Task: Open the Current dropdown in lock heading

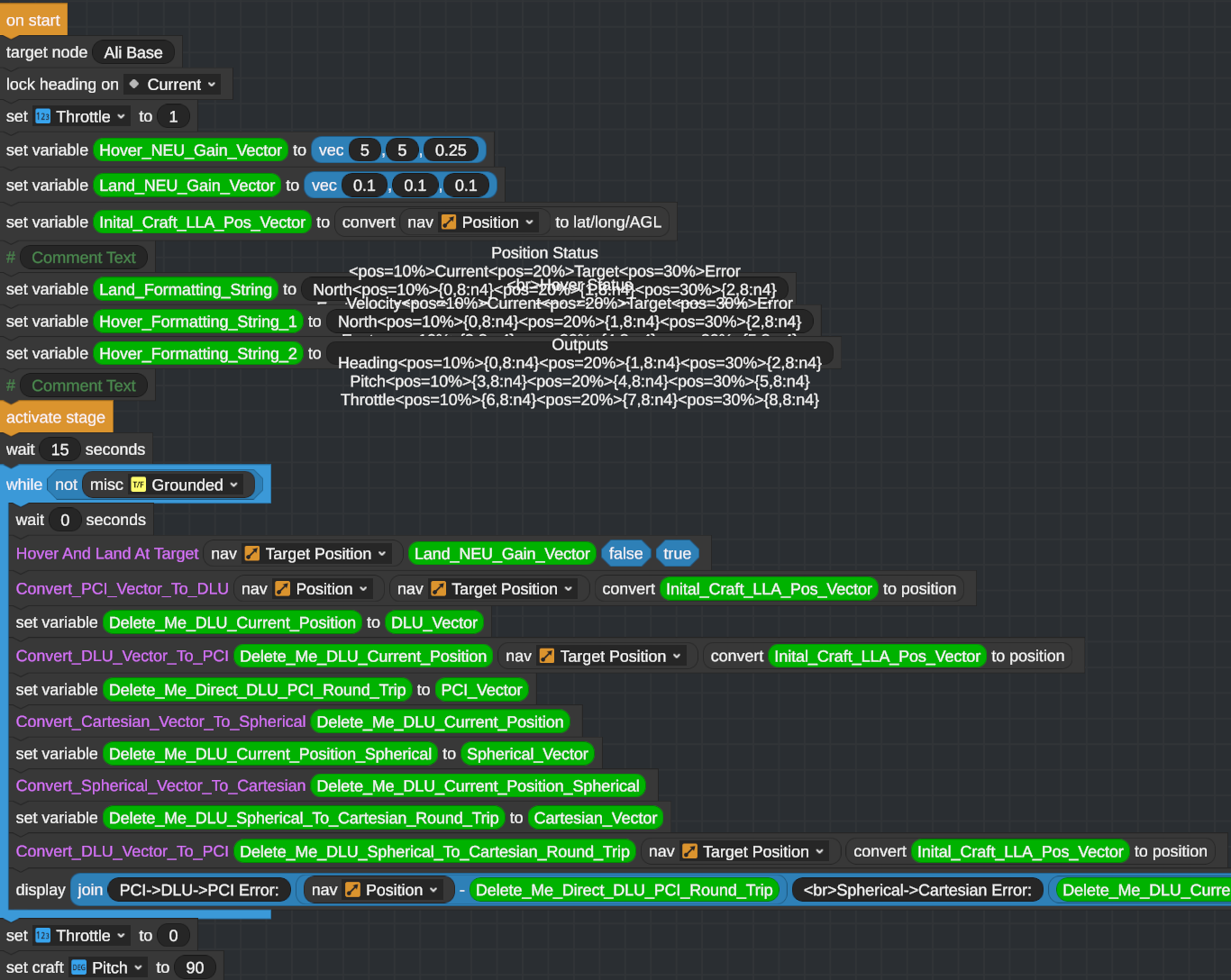Action: (174, 85)
